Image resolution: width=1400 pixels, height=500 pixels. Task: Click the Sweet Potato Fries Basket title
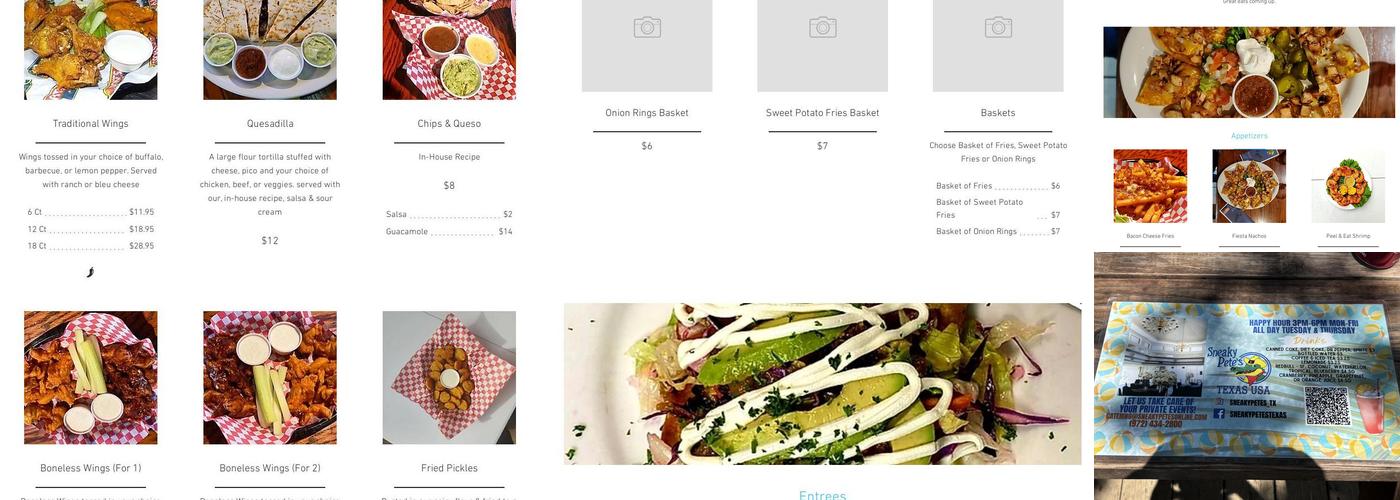(x=823, y=113)
